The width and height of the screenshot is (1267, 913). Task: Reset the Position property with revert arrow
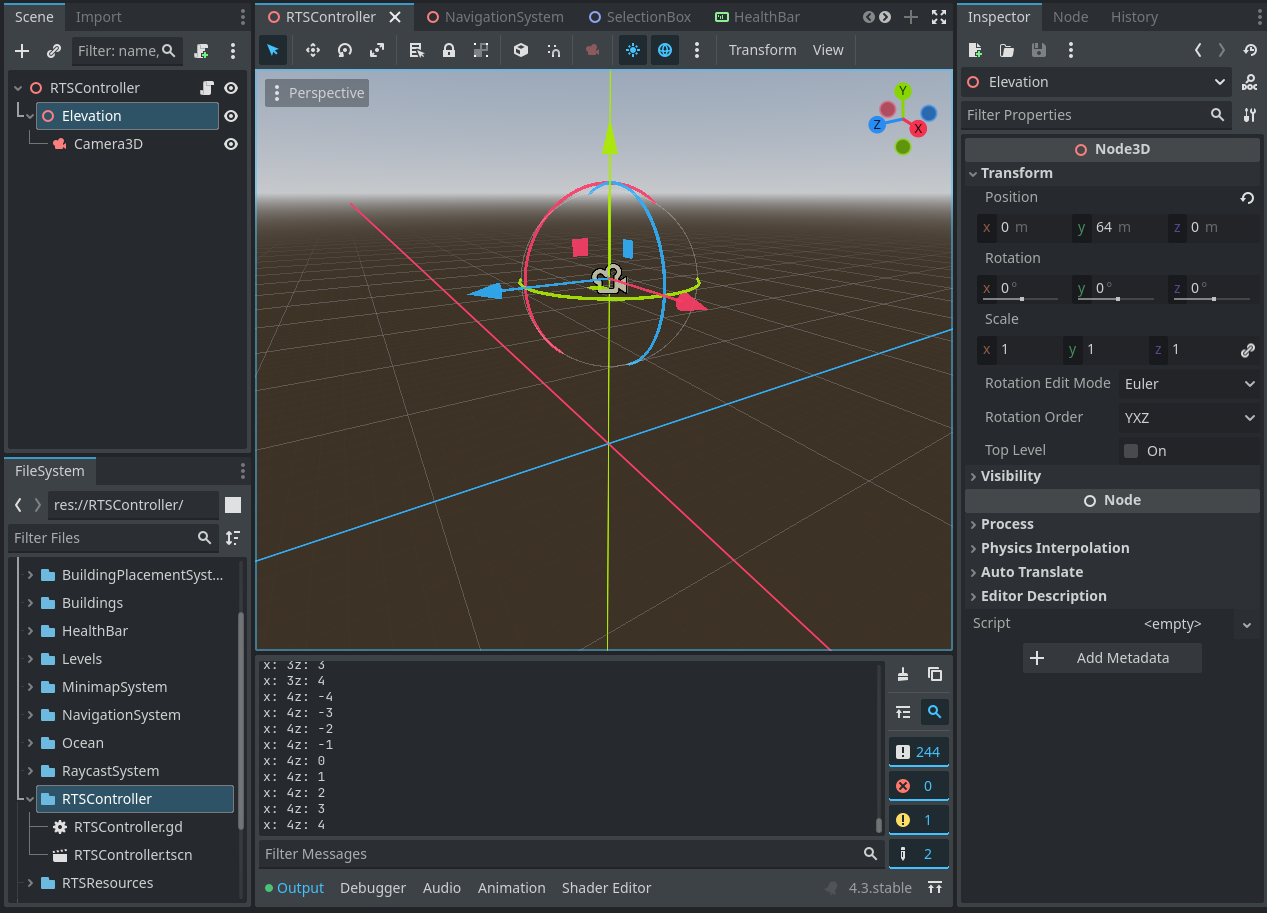[x=1249, y=198]
